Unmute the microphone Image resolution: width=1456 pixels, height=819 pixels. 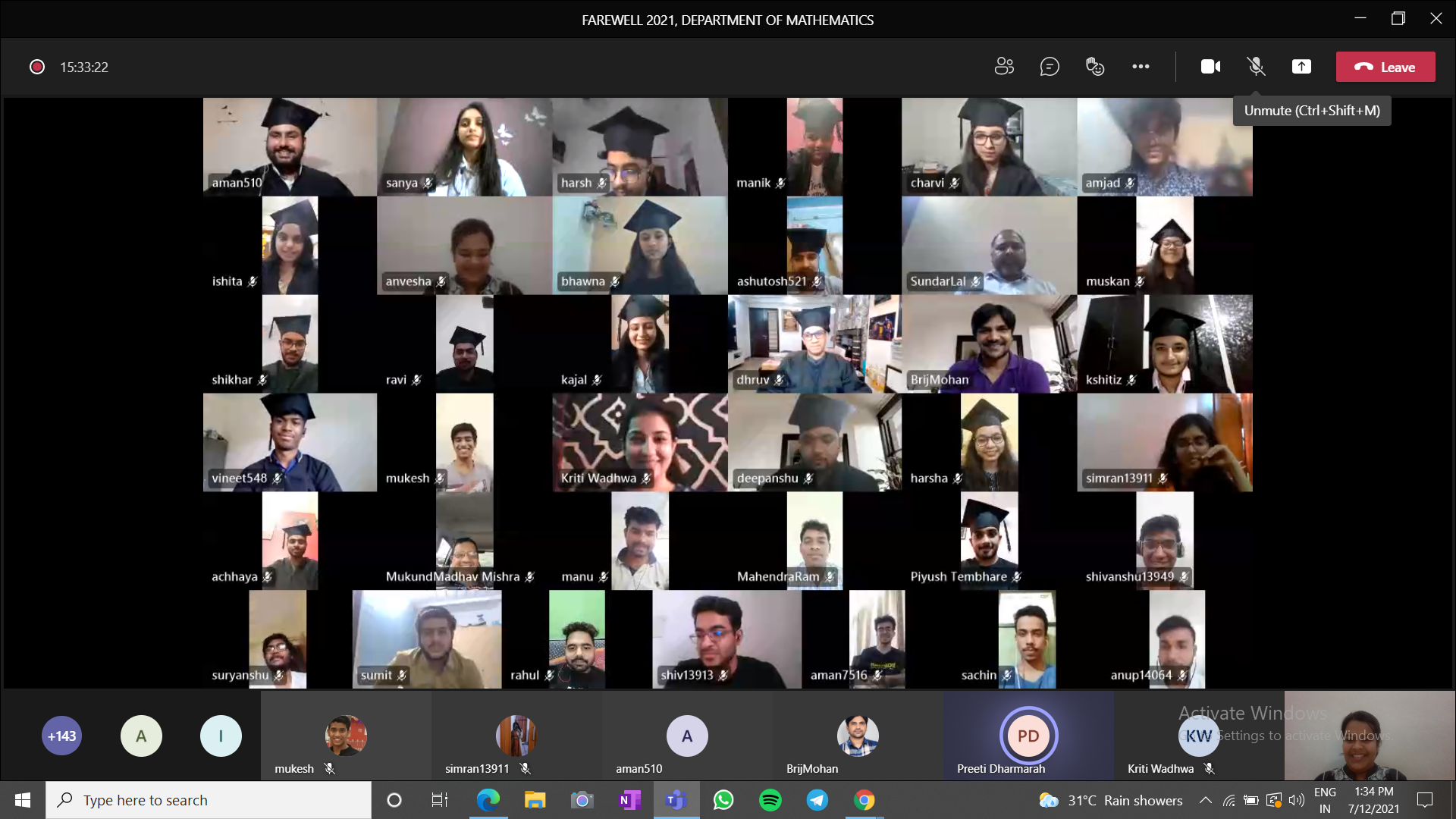point(1256,67)
